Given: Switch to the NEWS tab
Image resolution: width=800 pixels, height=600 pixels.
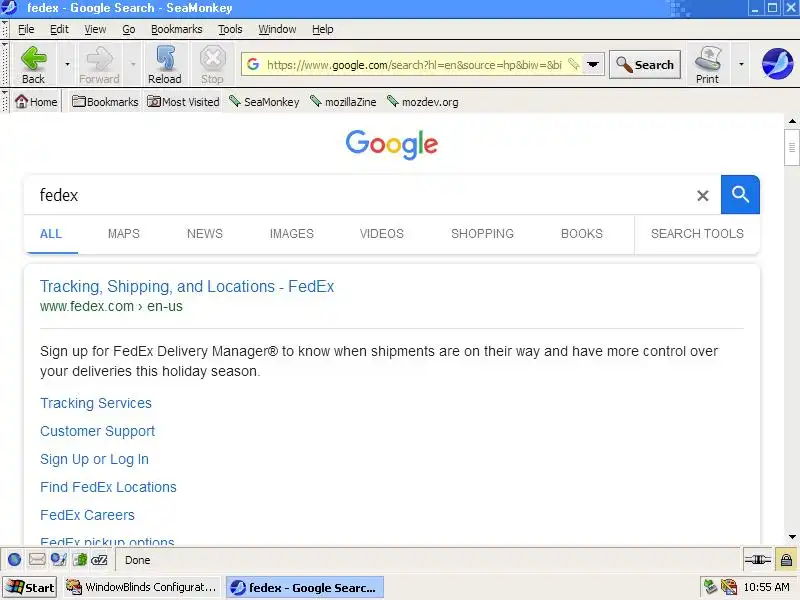Looking at the screenshot, I should 205,234.
